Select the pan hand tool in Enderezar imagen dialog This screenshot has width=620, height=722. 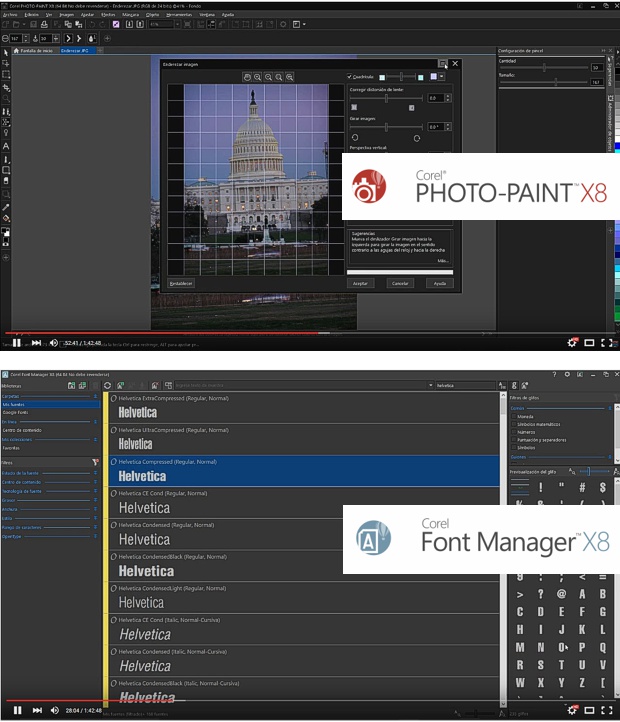(247, 77)
